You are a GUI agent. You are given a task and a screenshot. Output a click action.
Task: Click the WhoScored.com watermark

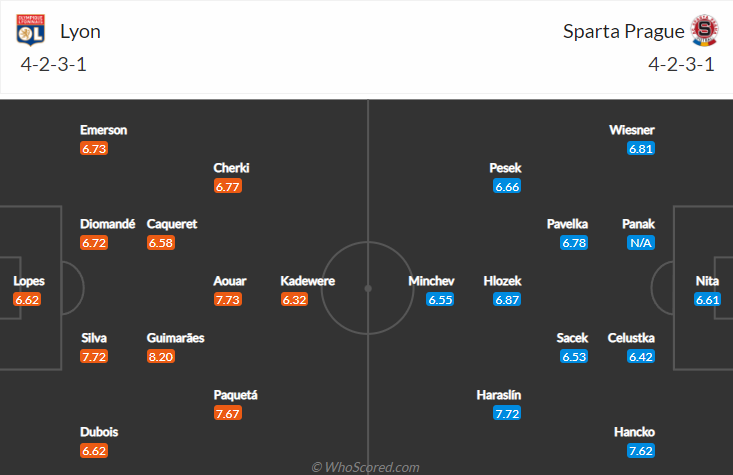[366, 467]
